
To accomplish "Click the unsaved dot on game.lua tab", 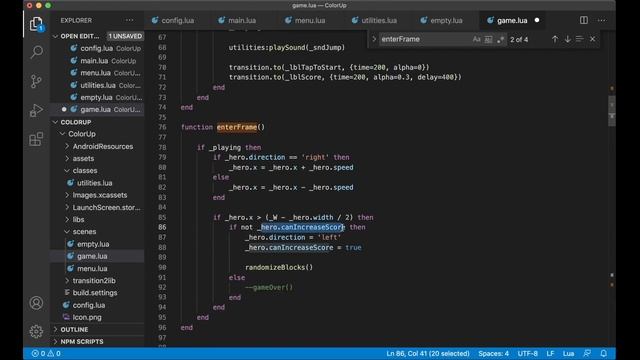I will tap(537, 20).
